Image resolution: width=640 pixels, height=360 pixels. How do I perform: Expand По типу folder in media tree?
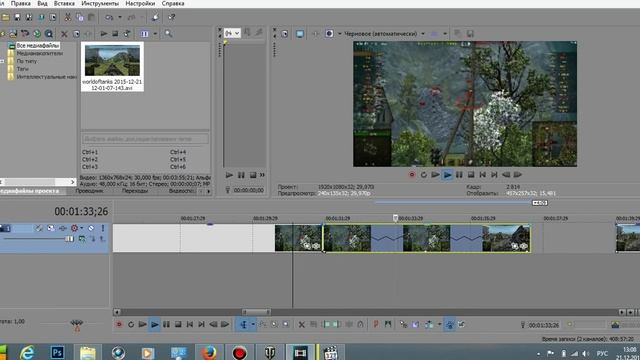(x=2, y=61)
